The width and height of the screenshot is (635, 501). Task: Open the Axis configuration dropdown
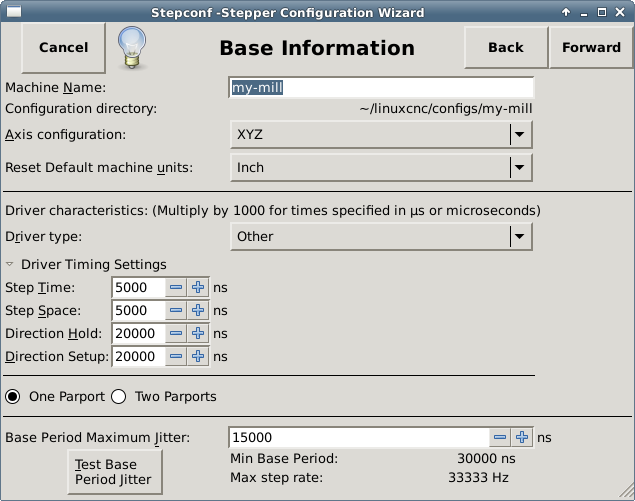tap(381, 134)
